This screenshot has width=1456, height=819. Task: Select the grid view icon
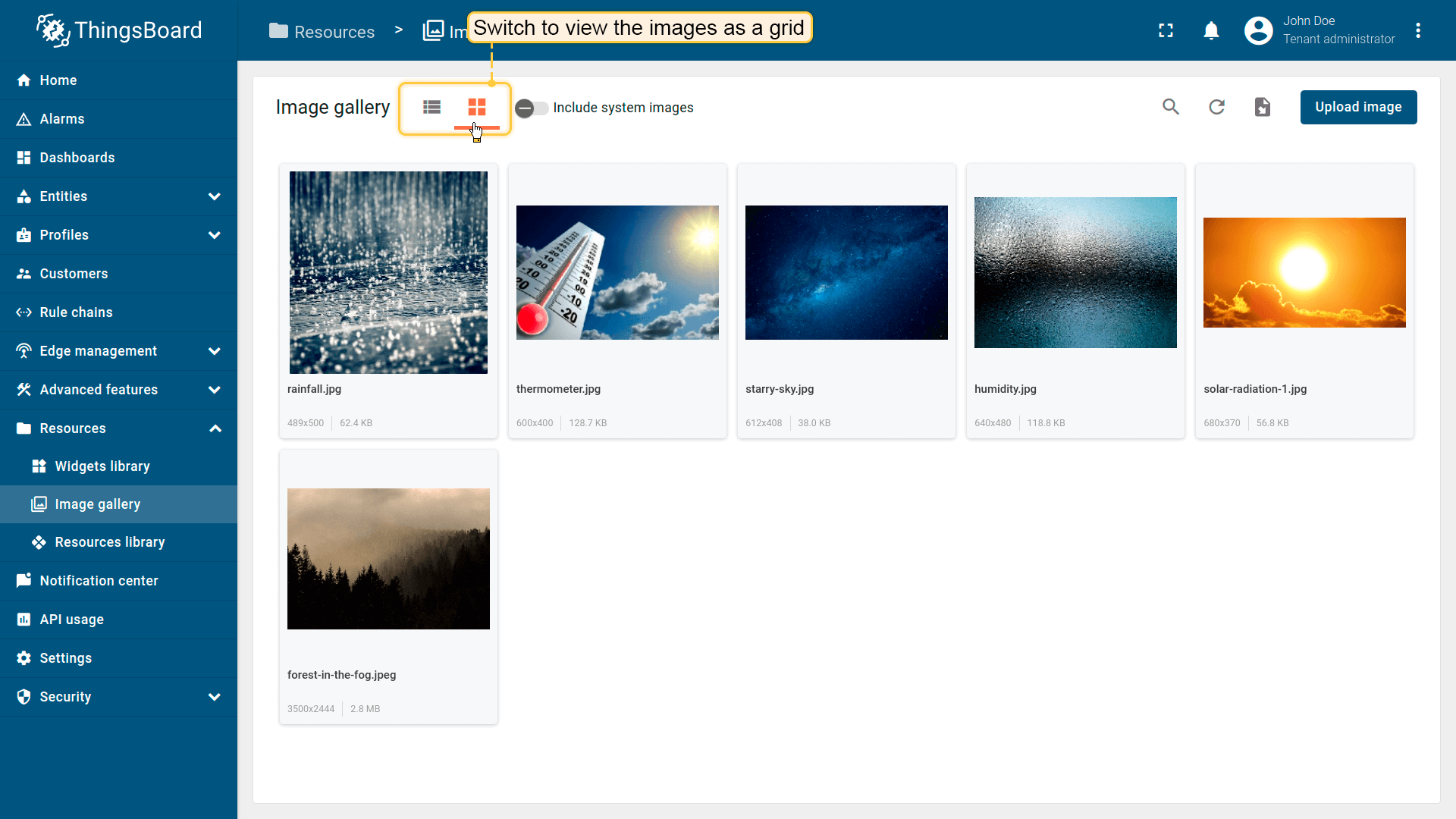tap(476, 107)
